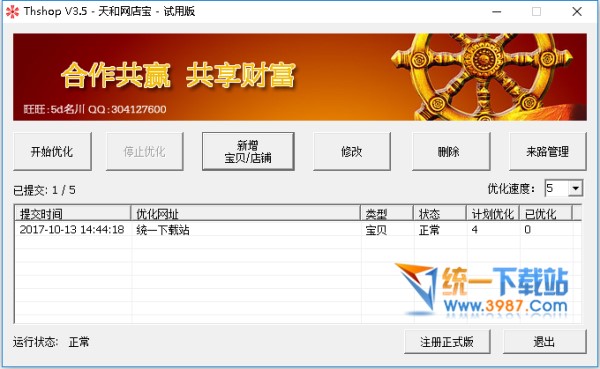Sort by the 已优化 column header
The image size is (600, 369).
click(x=546, y=214)
